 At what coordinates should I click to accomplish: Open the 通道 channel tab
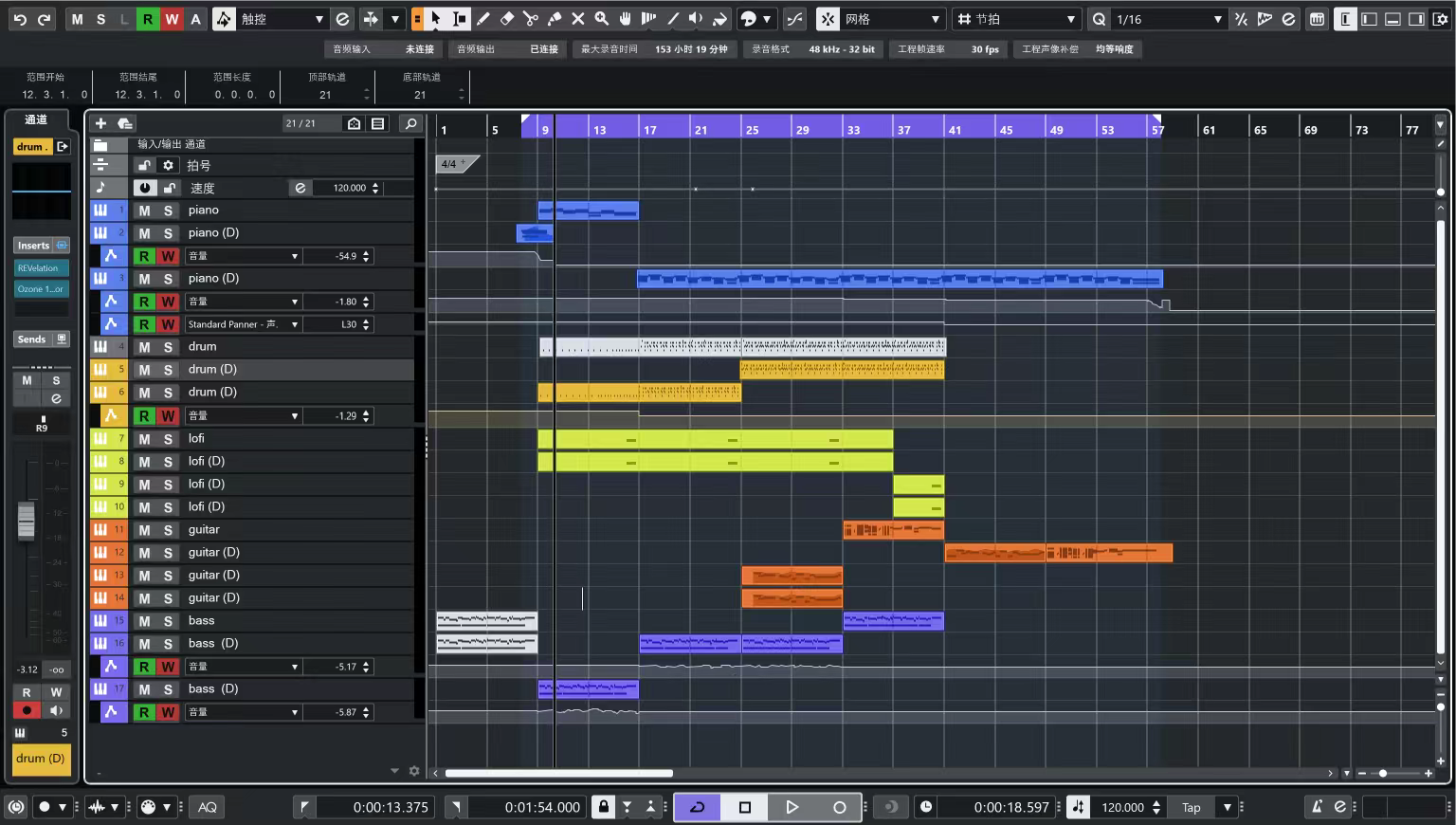(36, 119)
